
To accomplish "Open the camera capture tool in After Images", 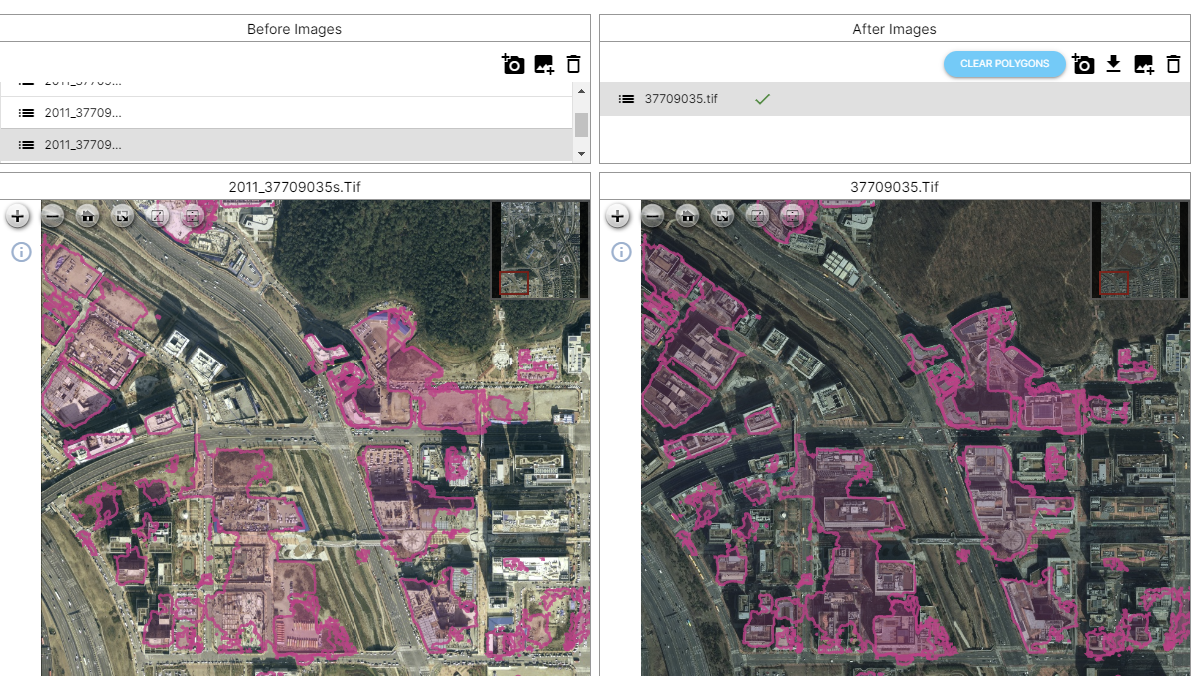I will click(1083, 63).
